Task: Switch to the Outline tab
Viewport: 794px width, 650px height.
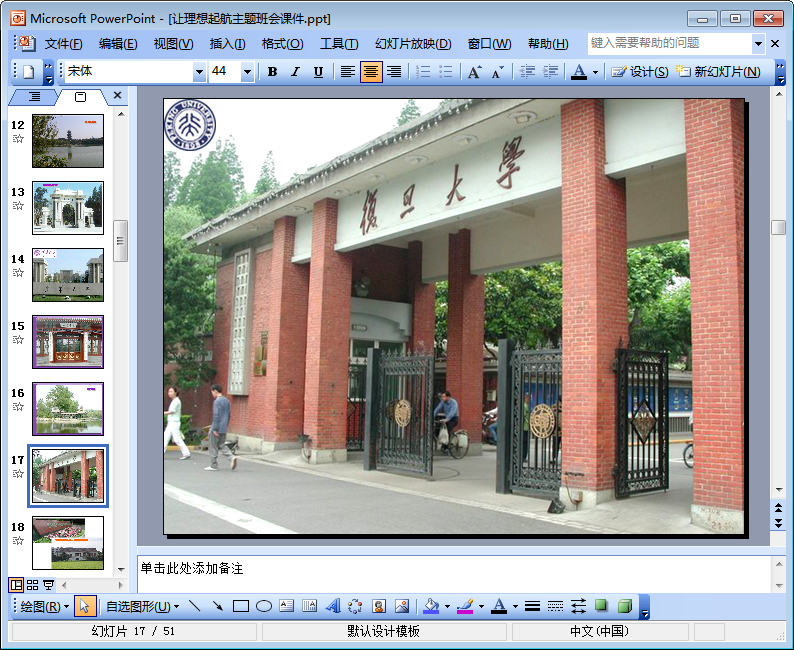Action: 34,96
